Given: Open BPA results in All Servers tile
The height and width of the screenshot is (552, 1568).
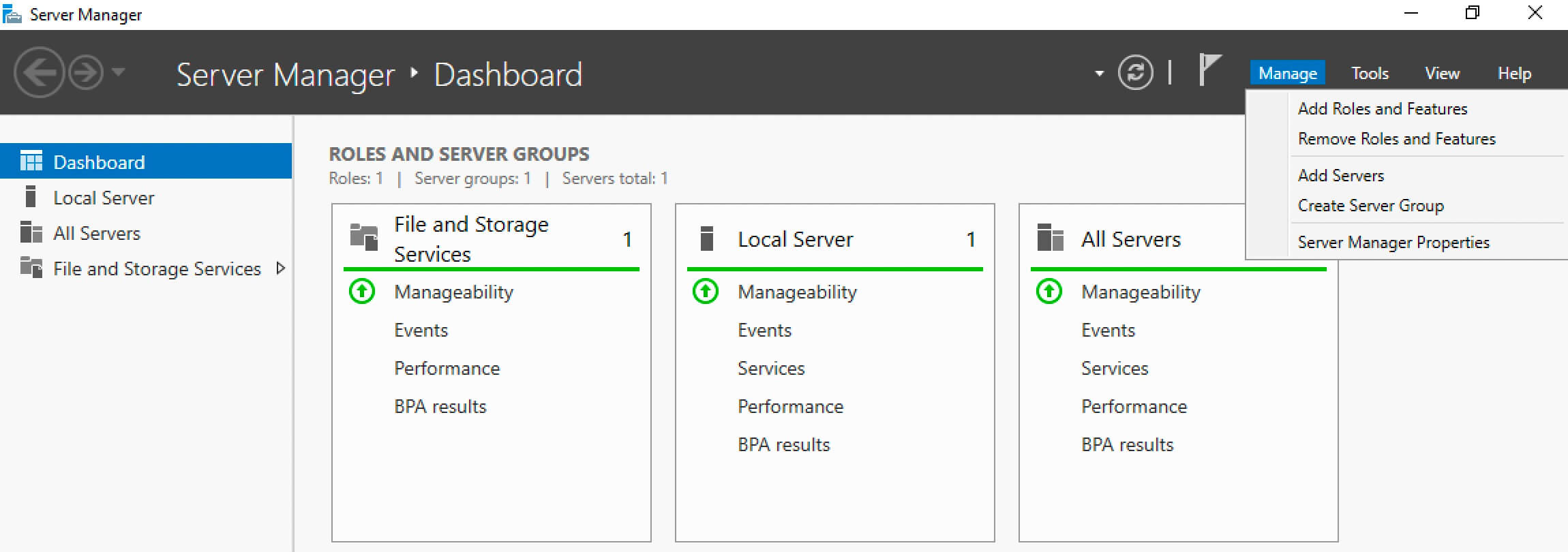Looking at the screenshot, I should pyautogui.click(x=1127, y=445).
